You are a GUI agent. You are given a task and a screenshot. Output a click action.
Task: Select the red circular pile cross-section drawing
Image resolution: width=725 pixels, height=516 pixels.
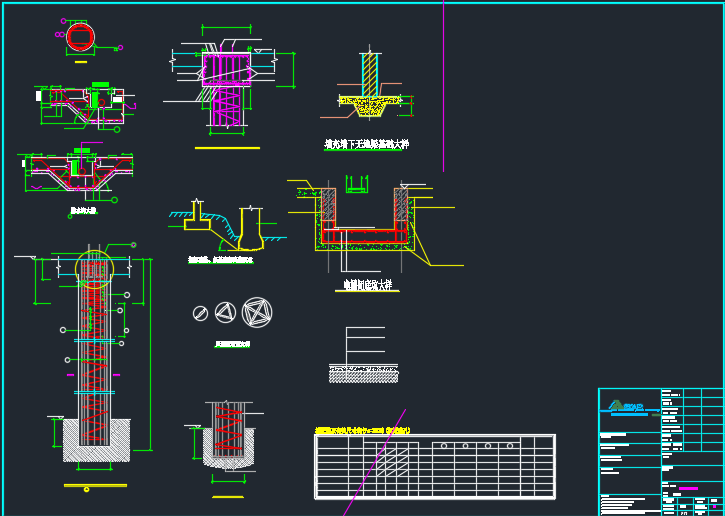point(80,37)
